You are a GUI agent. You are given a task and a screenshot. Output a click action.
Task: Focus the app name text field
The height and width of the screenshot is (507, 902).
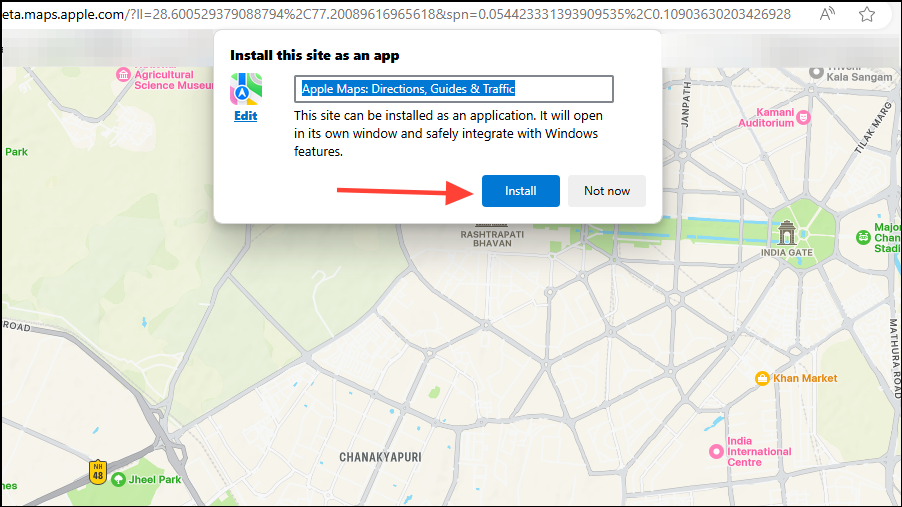click(x=454, y=89)
